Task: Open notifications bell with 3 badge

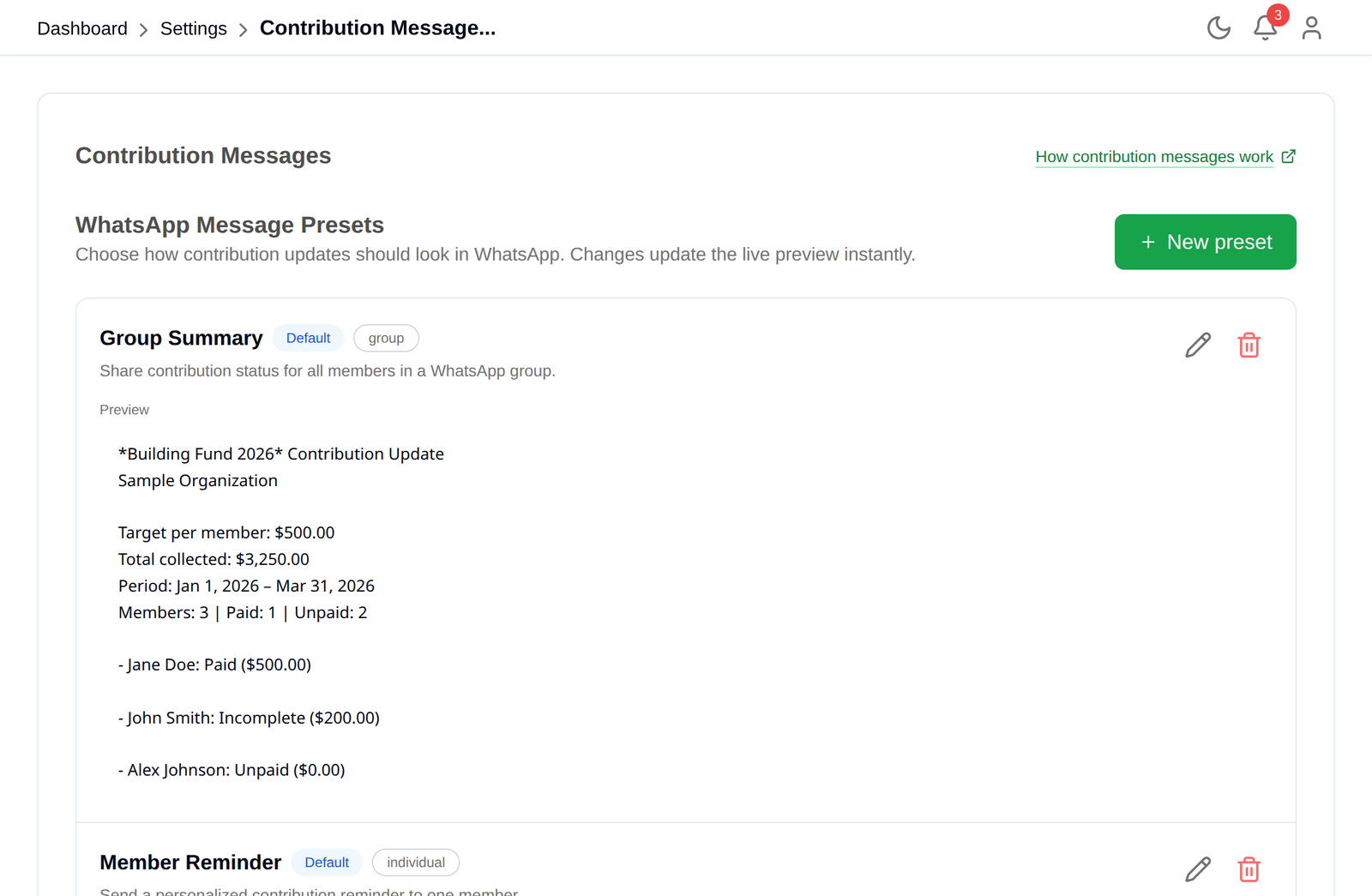Action: pyautogui.click(x=1266, y=27)
